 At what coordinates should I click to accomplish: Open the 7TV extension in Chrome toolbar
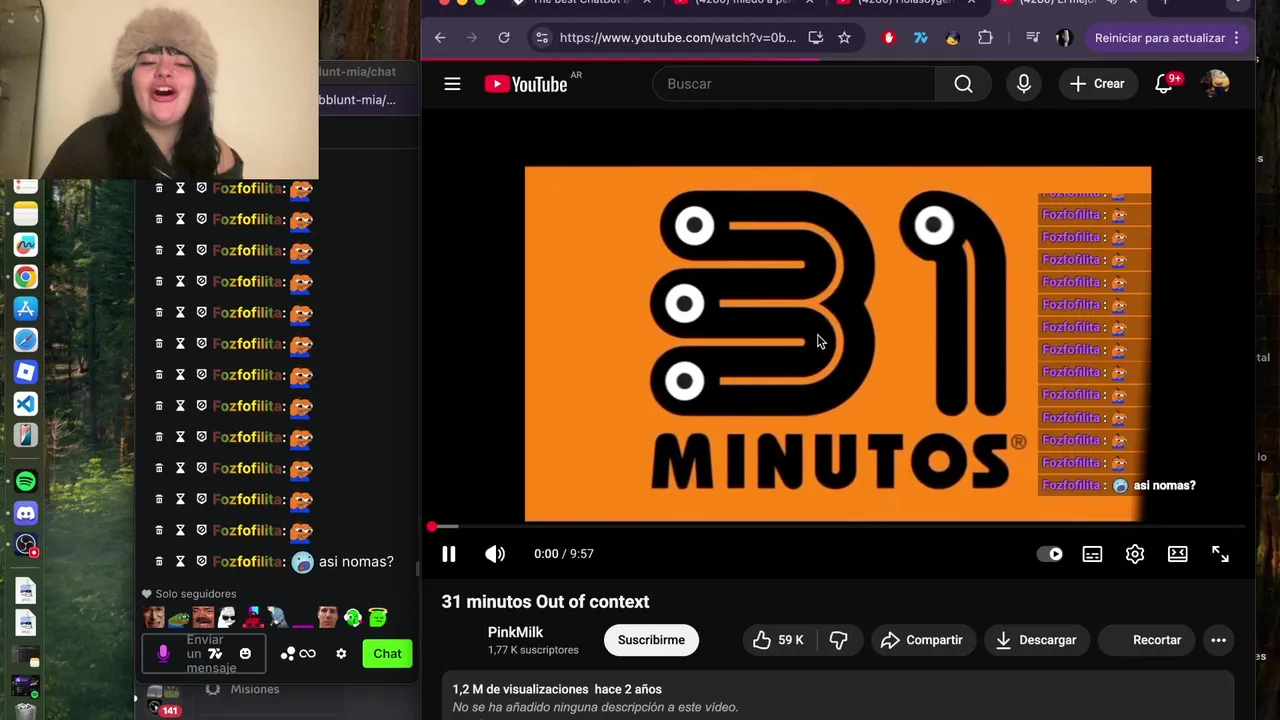[x=921, y=38]
